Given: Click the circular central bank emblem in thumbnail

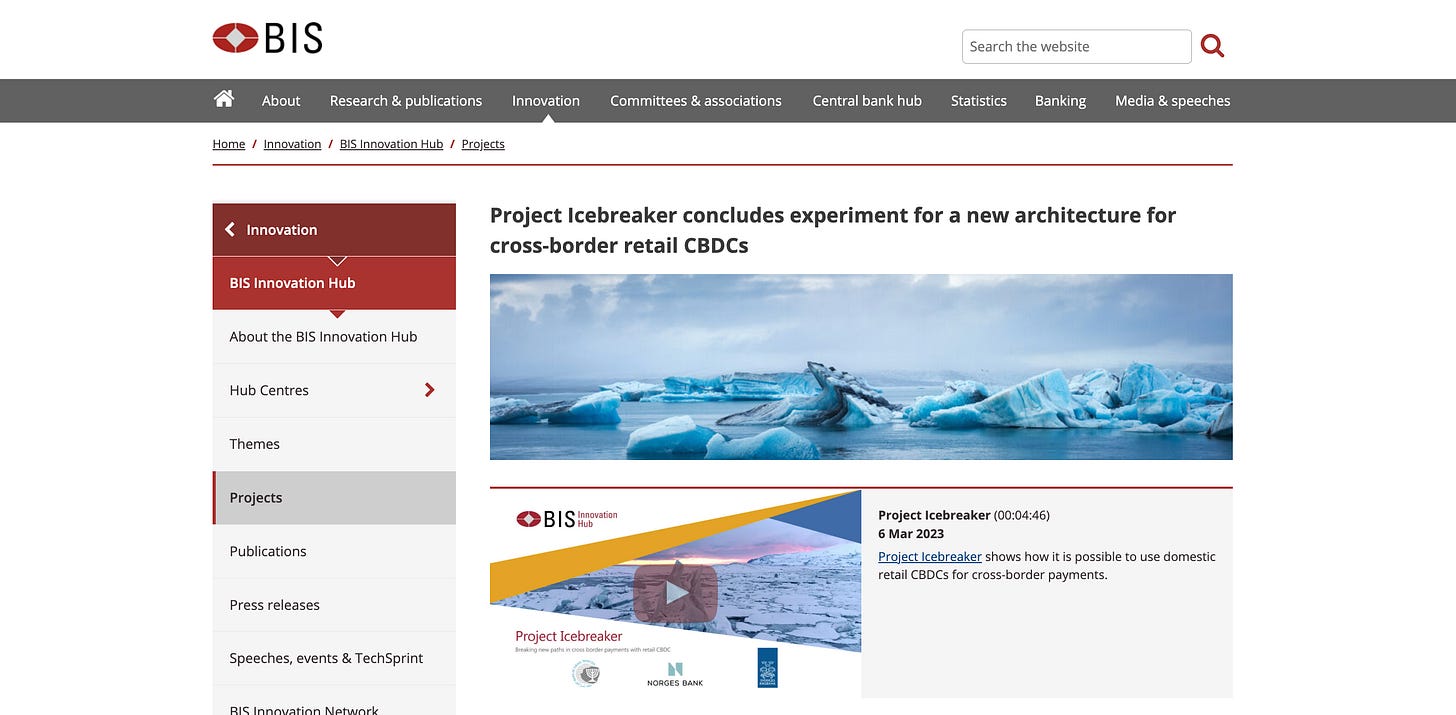Looking at the screenshot, I should pos(585,674).
